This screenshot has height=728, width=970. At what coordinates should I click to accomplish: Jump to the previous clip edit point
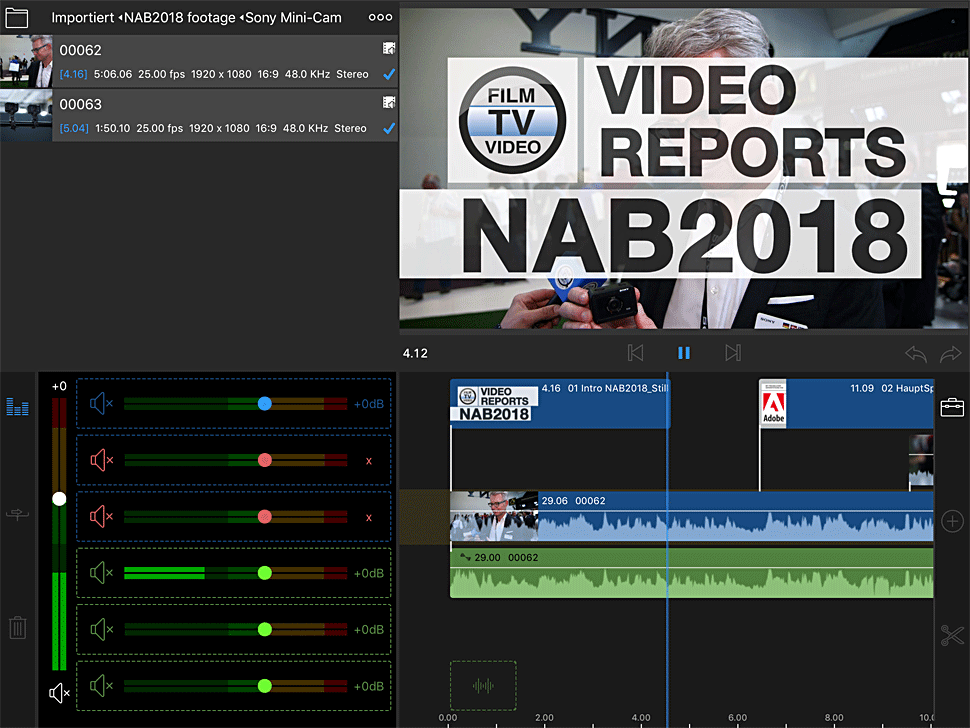635,353
